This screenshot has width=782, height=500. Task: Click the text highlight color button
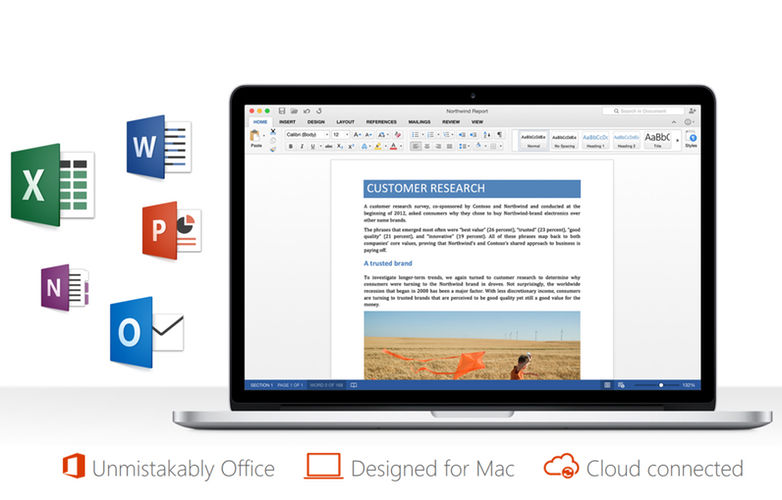tap(378, 146)
